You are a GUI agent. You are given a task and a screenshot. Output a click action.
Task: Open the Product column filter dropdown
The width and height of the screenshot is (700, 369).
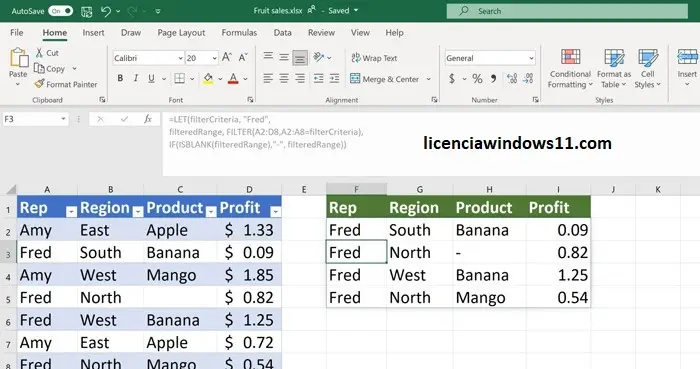click(211, 211)
